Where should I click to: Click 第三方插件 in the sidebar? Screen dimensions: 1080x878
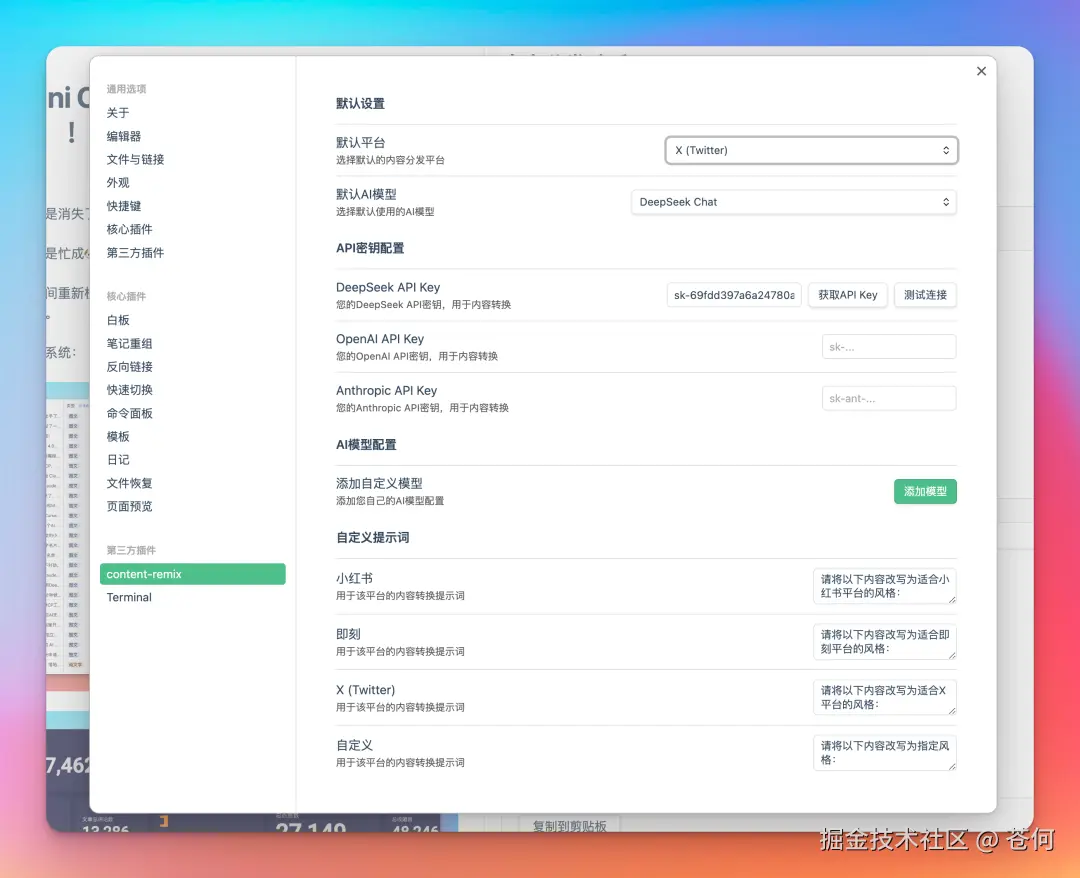click(x=135, y=253)
